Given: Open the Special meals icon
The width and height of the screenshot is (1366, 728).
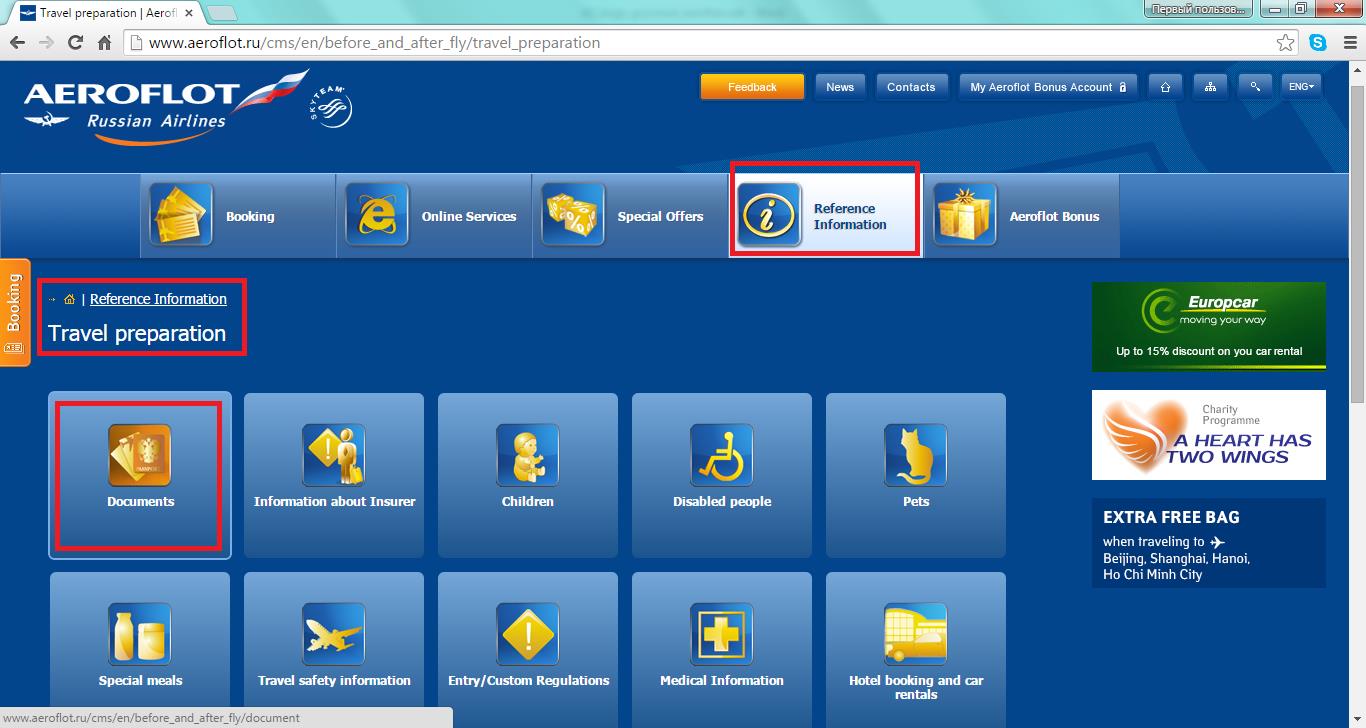Looking at the screenshot, I should pyautogui.click(x=140, y=634).
